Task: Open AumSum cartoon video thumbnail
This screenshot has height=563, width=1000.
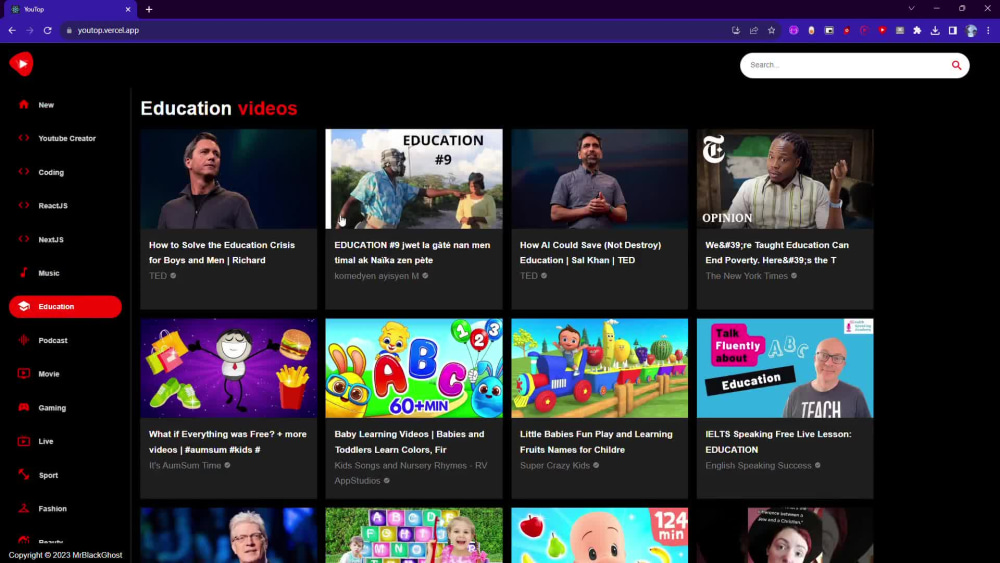Action: (228, 368)
